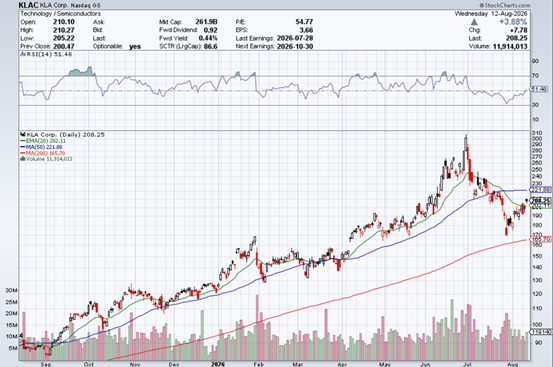This screenshot has height=367, width=553.
Task: Click the EPS value 3.66
Action: point(306,30)
